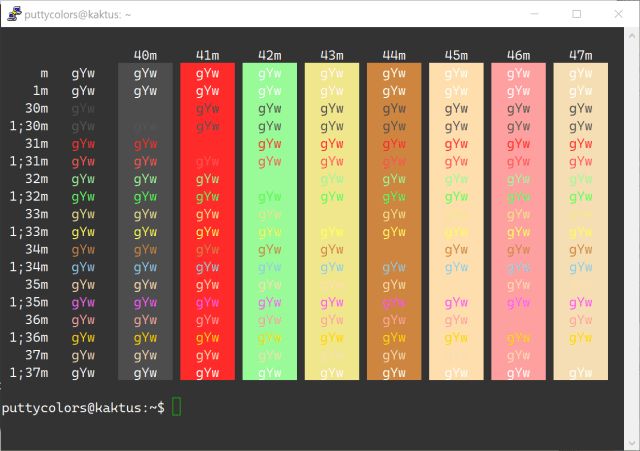Maximize the PuTTY terminal window
This screenshot has width=640, height=451.
(577, 14)
